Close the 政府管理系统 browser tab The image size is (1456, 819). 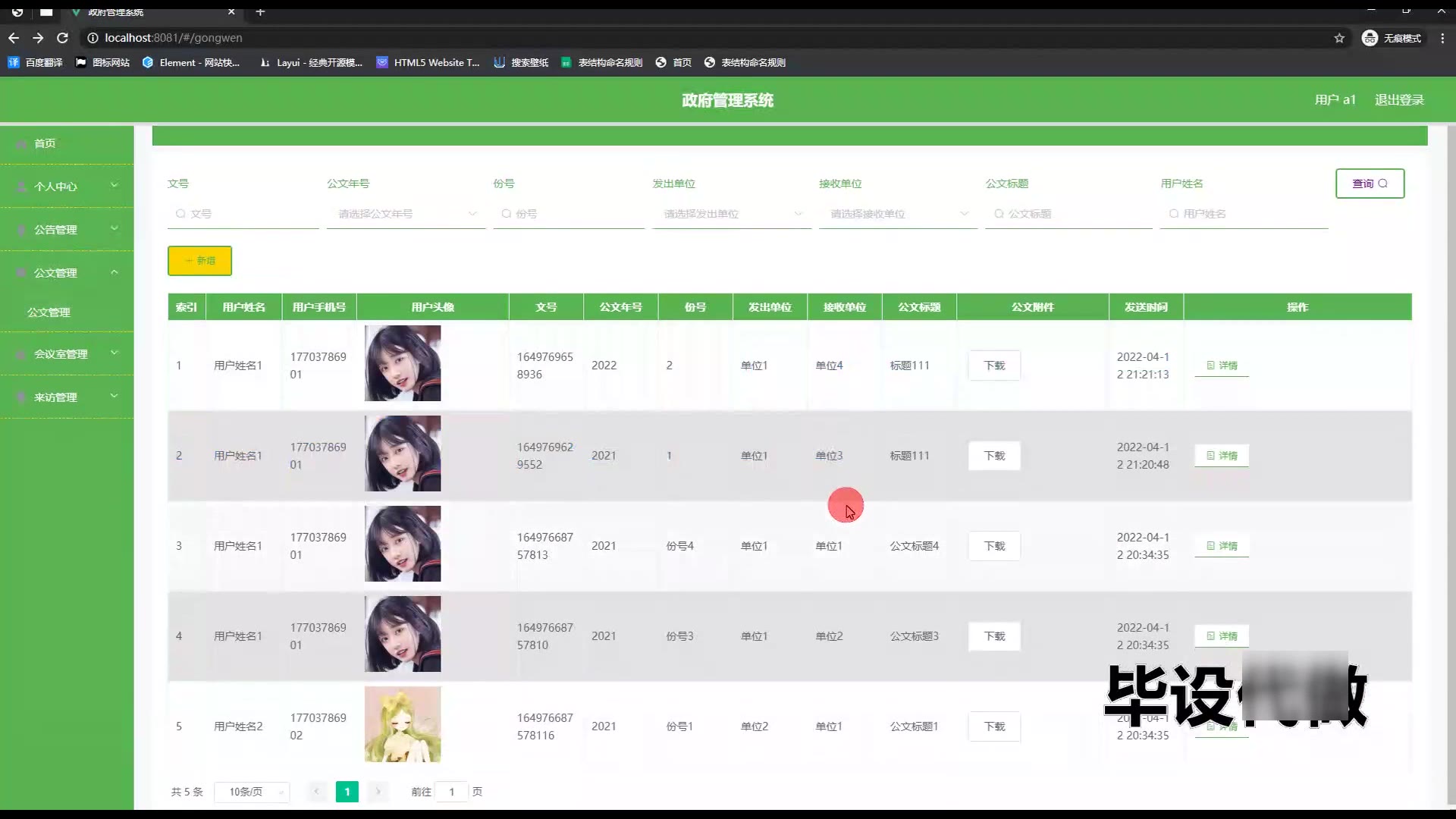[231, 11]
